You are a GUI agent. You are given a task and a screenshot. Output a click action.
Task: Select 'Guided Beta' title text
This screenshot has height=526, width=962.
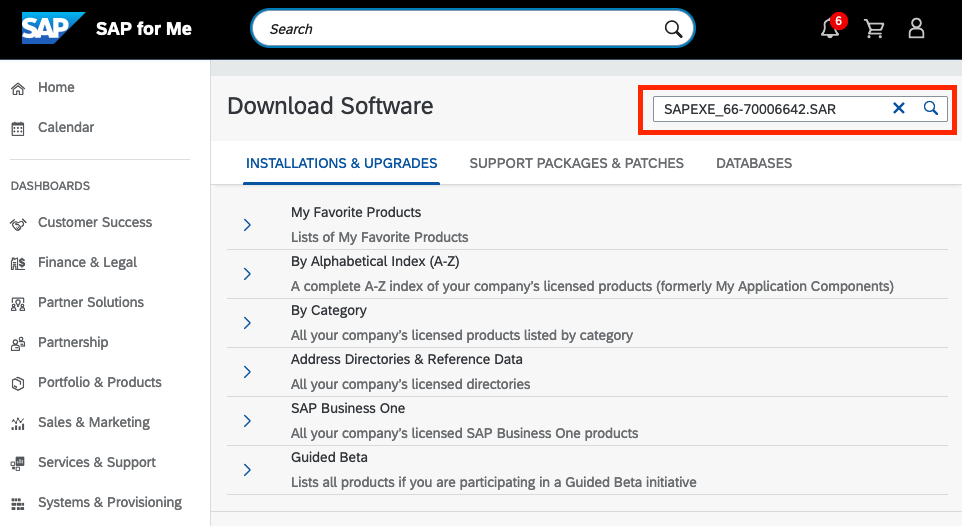pos(329,458)
